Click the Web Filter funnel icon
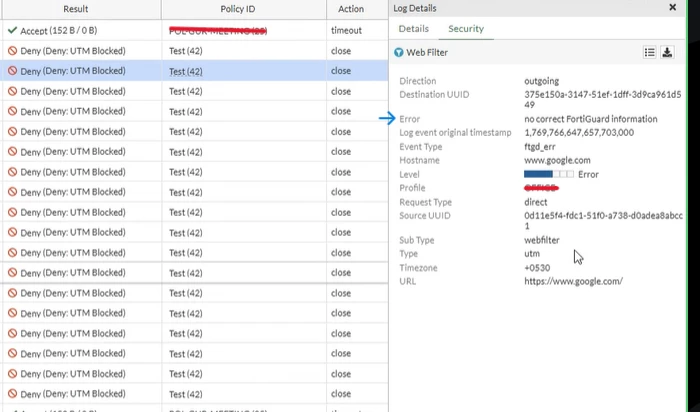The width and height of the screenshot is (700, 412). click(399, 53)
